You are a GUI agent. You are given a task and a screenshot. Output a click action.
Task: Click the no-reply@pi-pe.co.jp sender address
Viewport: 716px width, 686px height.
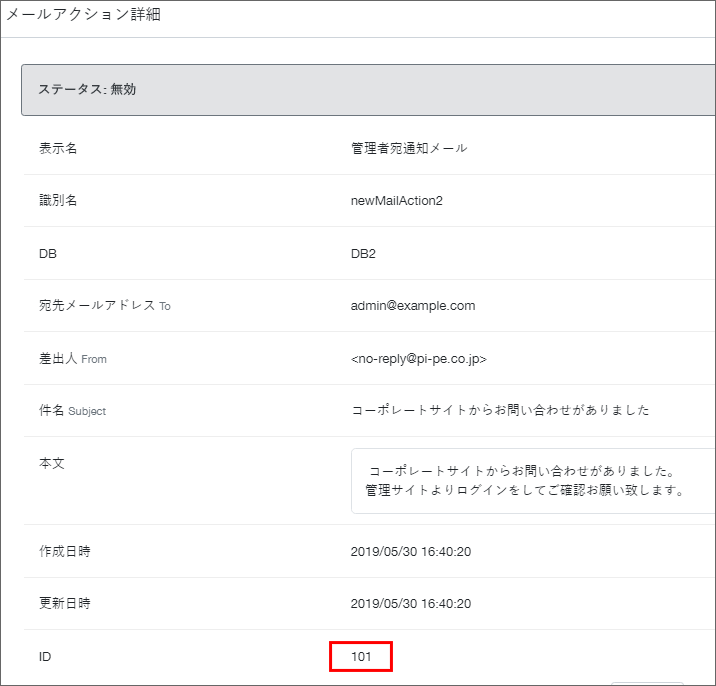(419, 359)
